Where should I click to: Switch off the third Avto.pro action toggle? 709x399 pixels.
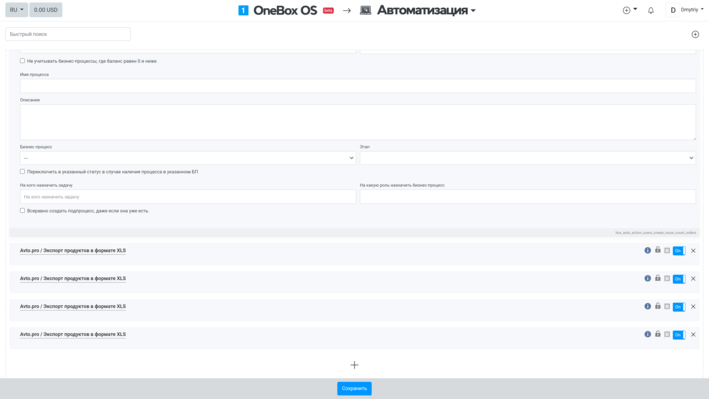[679, 307]
